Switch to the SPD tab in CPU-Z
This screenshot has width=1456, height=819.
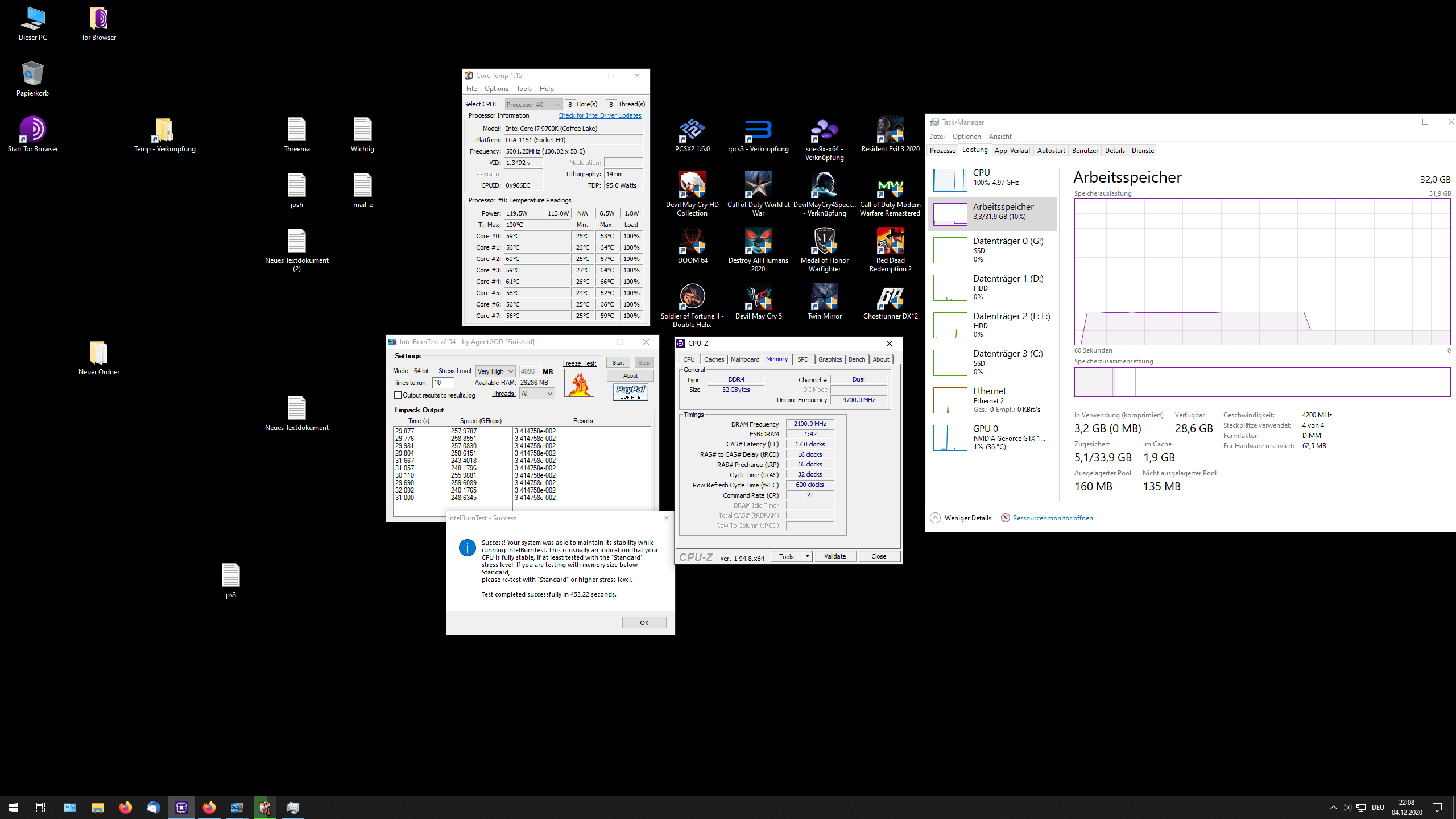click(803, 359)
